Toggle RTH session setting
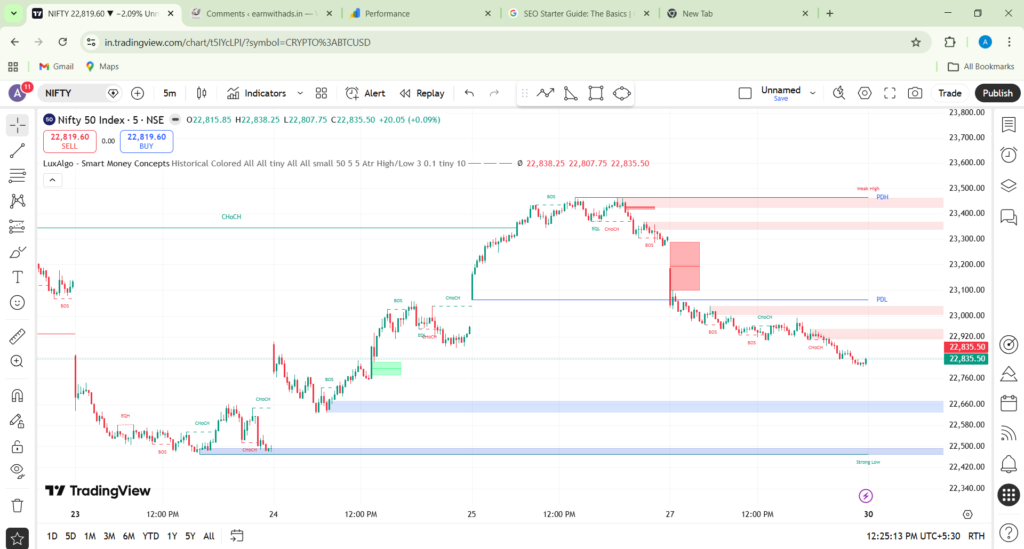 (976, 536)
